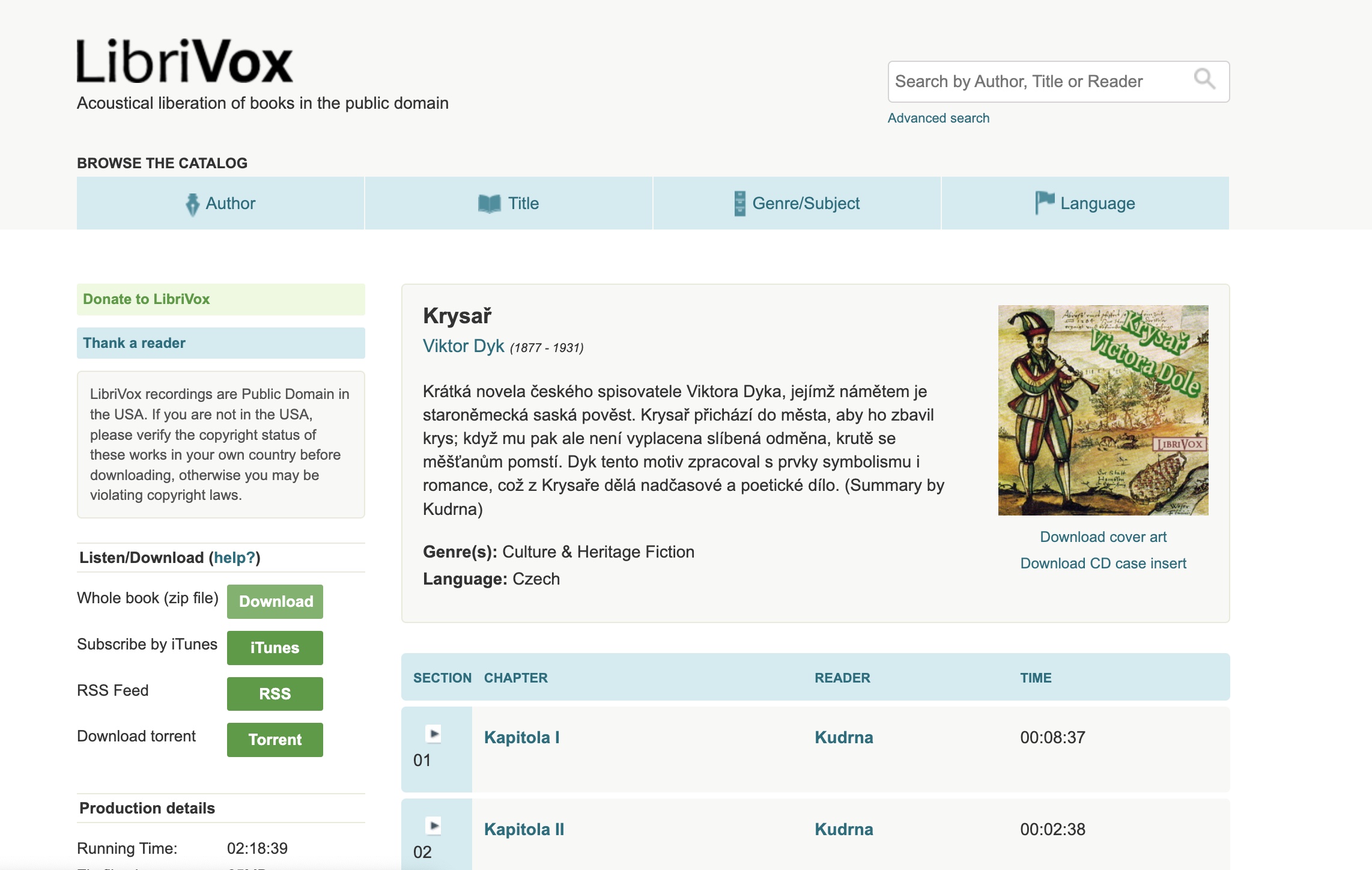
Task: Open reader Kudrna for Kapitola I
Action: (x=843, y=737)
